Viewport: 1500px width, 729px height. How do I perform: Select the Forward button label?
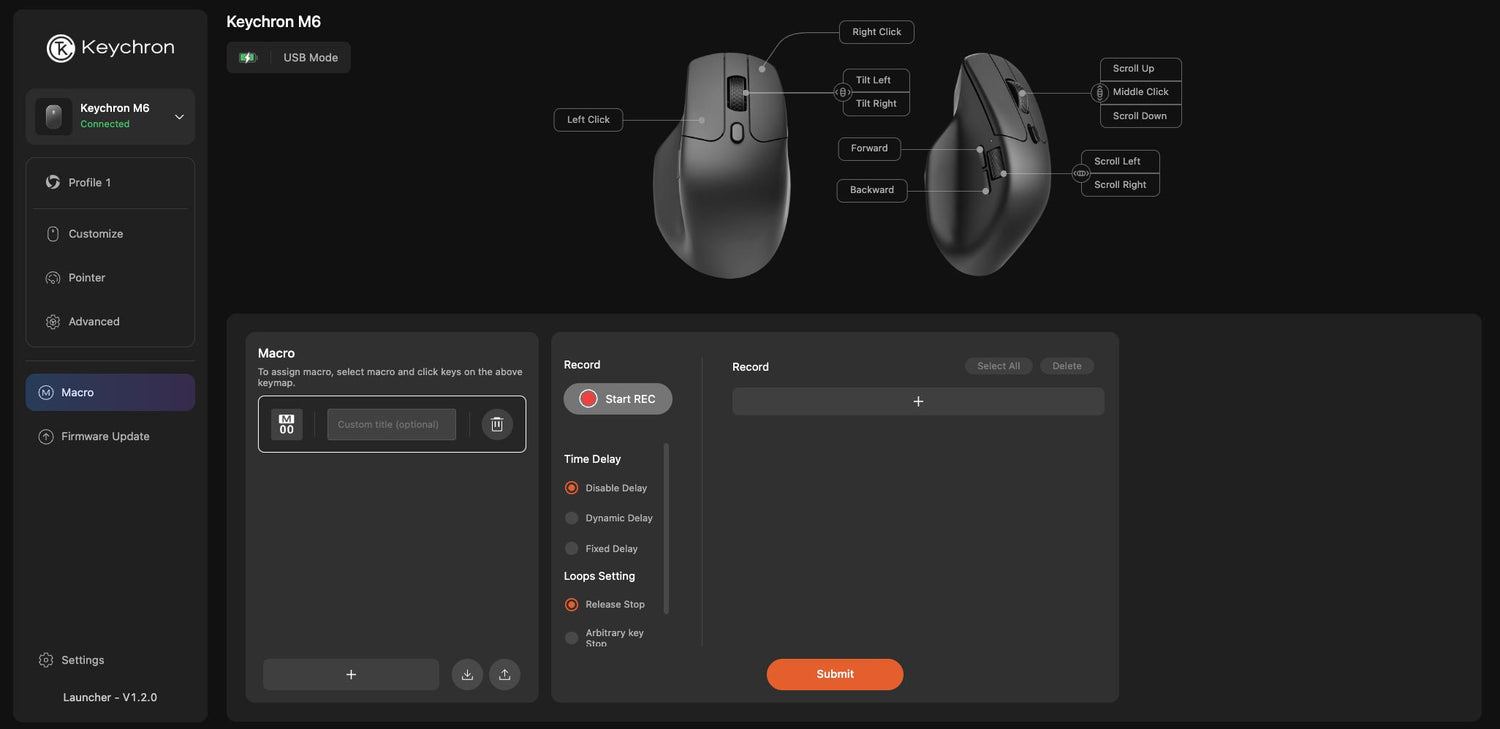click(x=870, y=149)
